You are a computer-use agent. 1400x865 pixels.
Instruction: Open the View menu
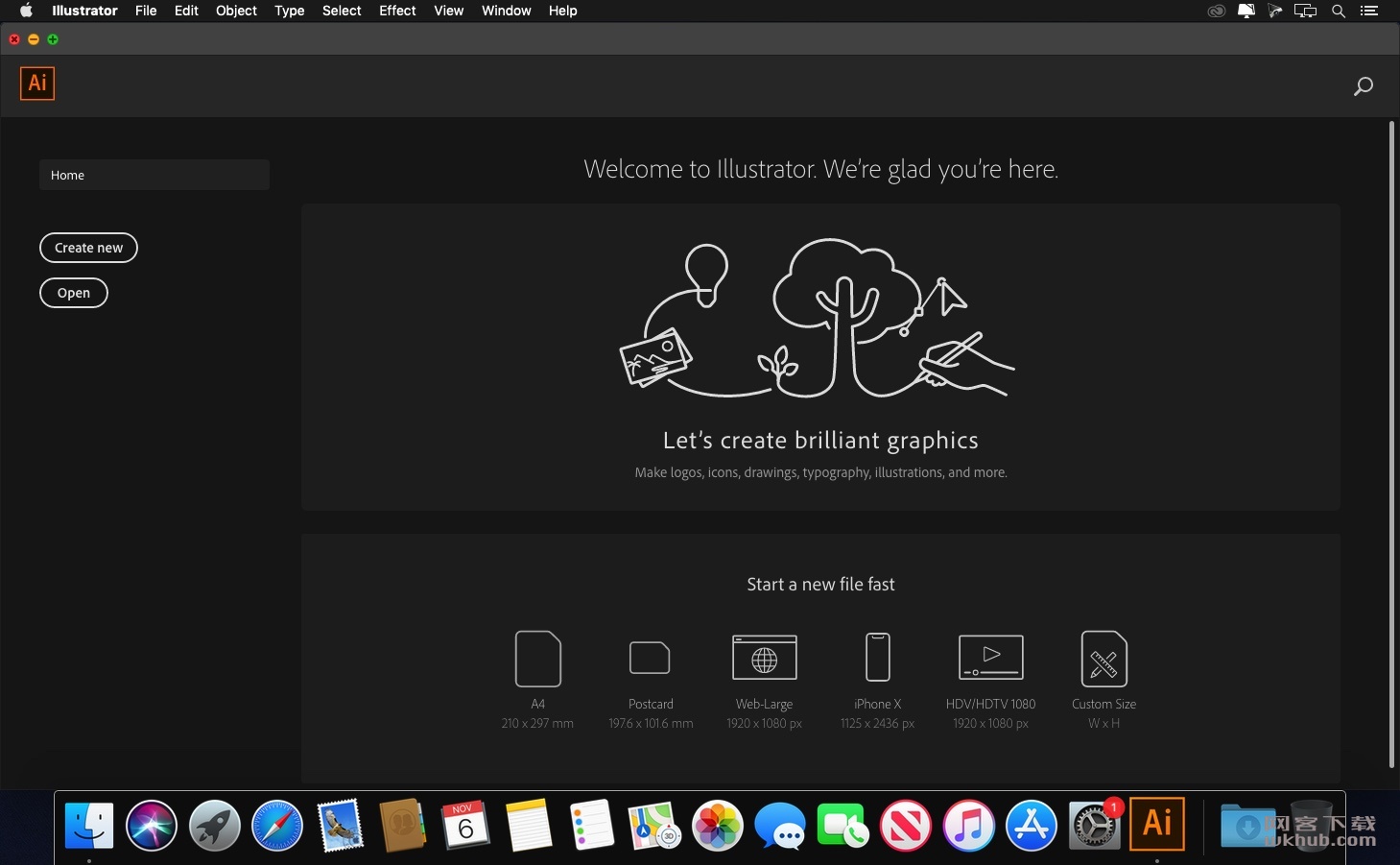449,11
